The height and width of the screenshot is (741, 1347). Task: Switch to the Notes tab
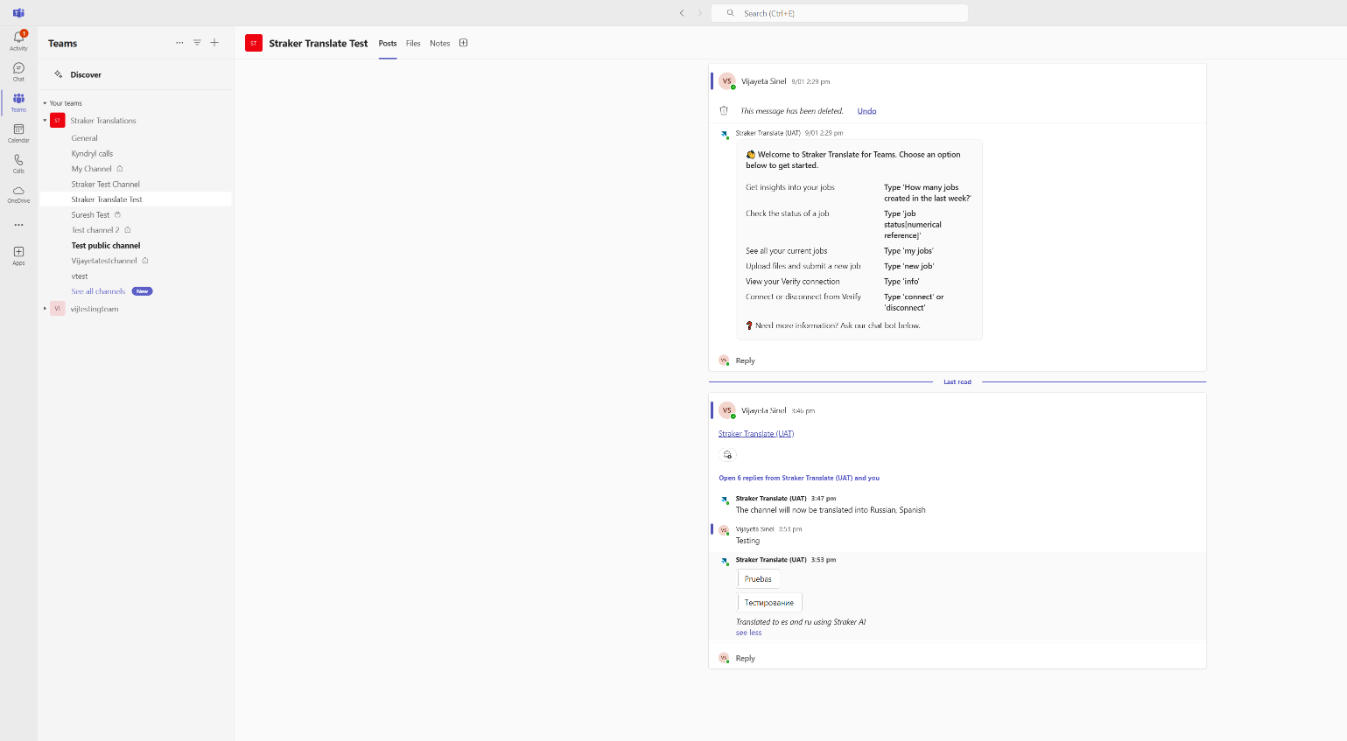pos(440,43)
